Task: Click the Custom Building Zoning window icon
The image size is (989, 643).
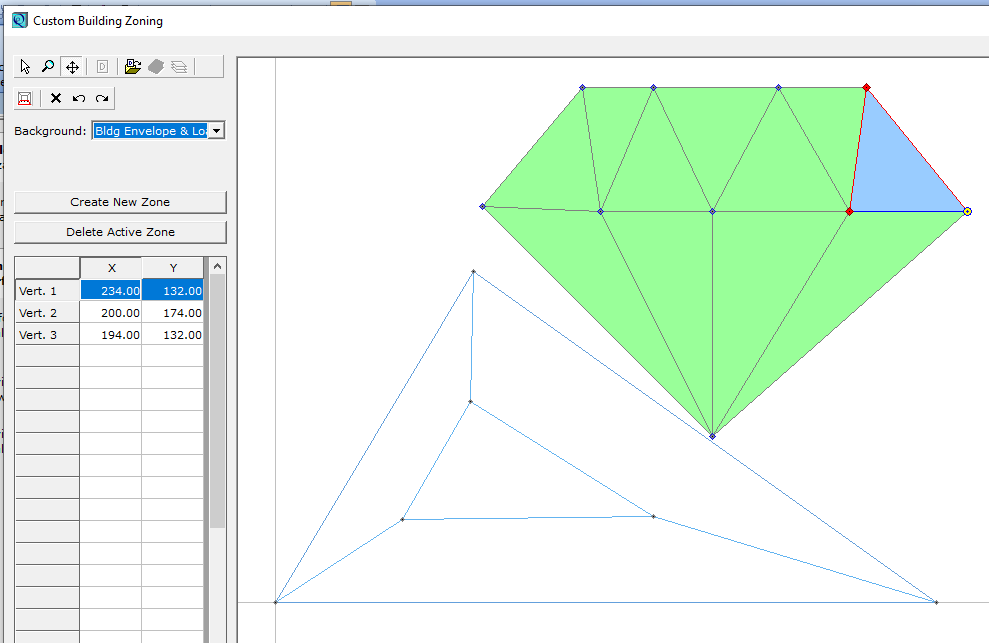Action: [x=20, y=20]
